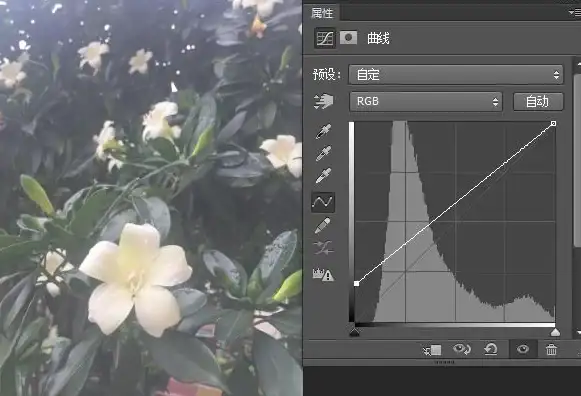The width and height of the screenshot is (581, 396).
Task: Open the 预设 preset dropdown
Action: coord(456,75)
